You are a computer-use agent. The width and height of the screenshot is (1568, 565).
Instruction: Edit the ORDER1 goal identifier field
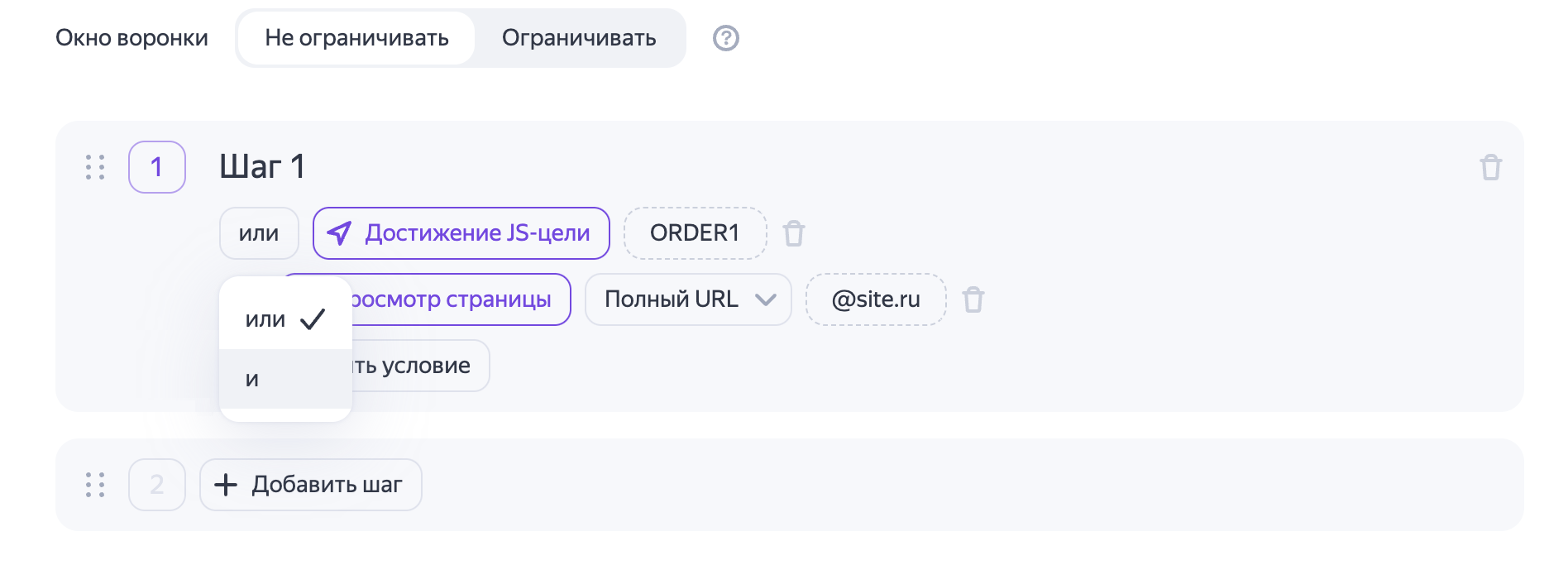pos(695,233)
